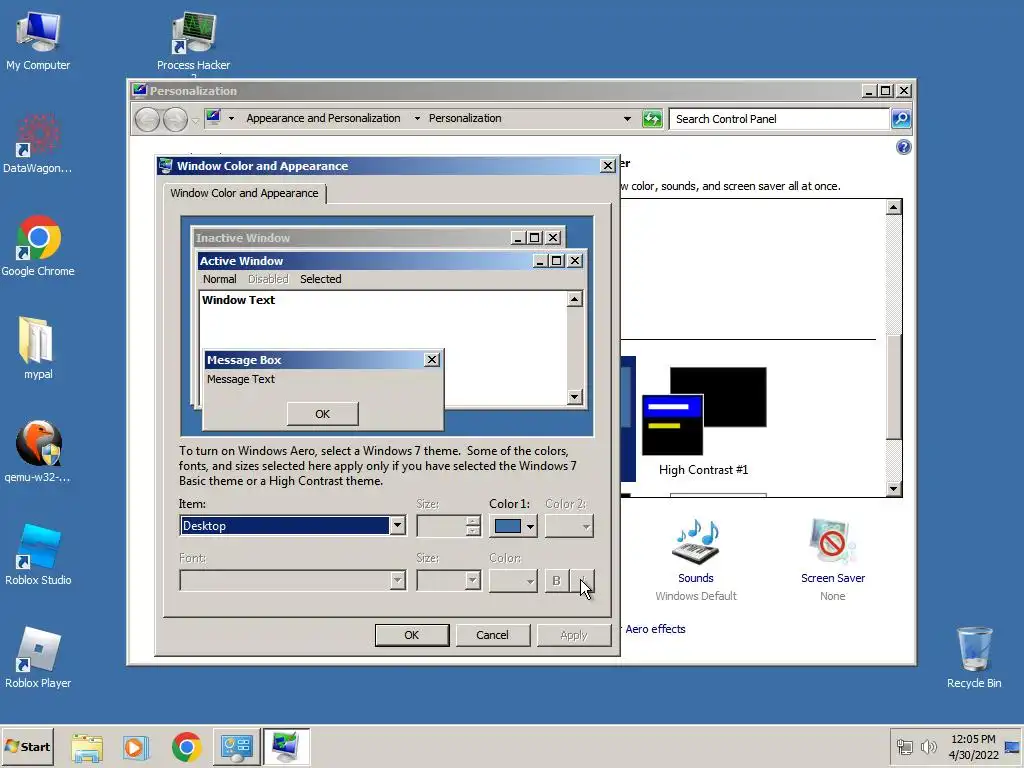Select the Recycle Bin icon
1024x768 pixels.
pyautogui.click(x=974, y=658)
